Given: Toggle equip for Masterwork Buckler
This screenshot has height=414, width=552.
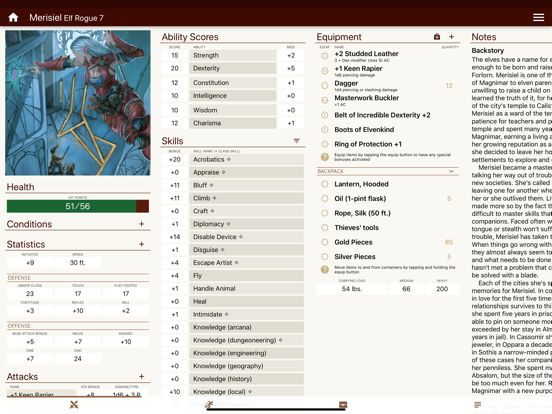Looking at the screenshot, I should click(x=325, y=100).
